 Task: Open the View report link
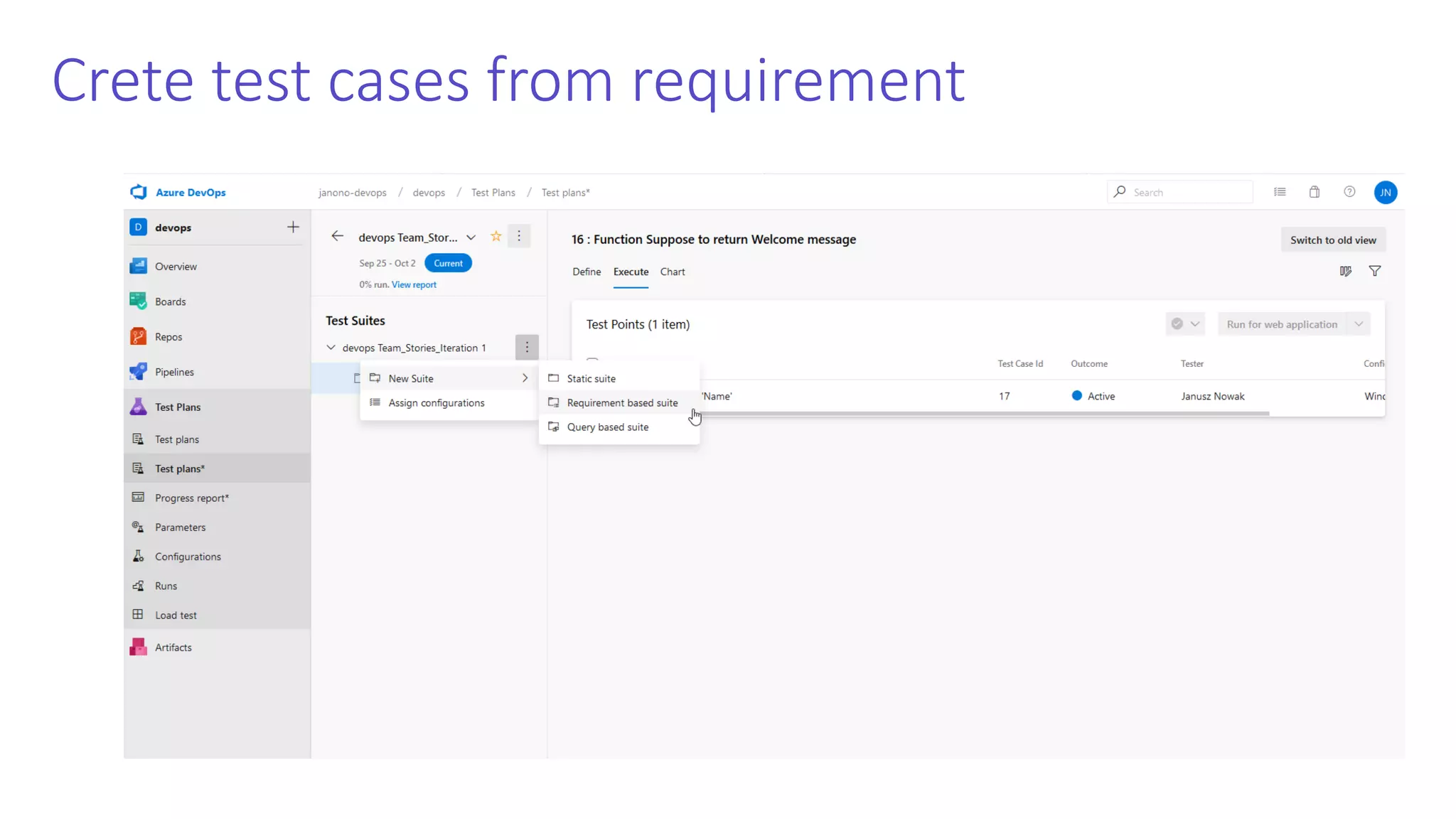(414, 284)
